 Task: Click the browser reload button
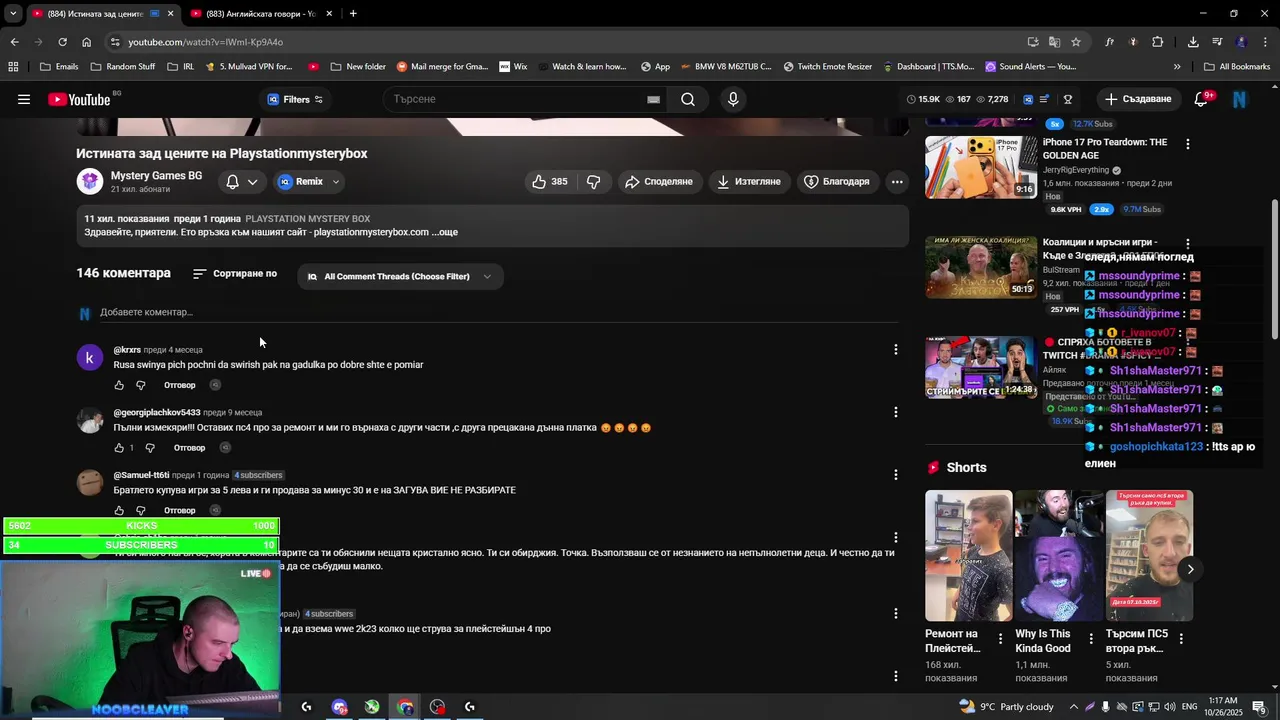pos(62,42)
